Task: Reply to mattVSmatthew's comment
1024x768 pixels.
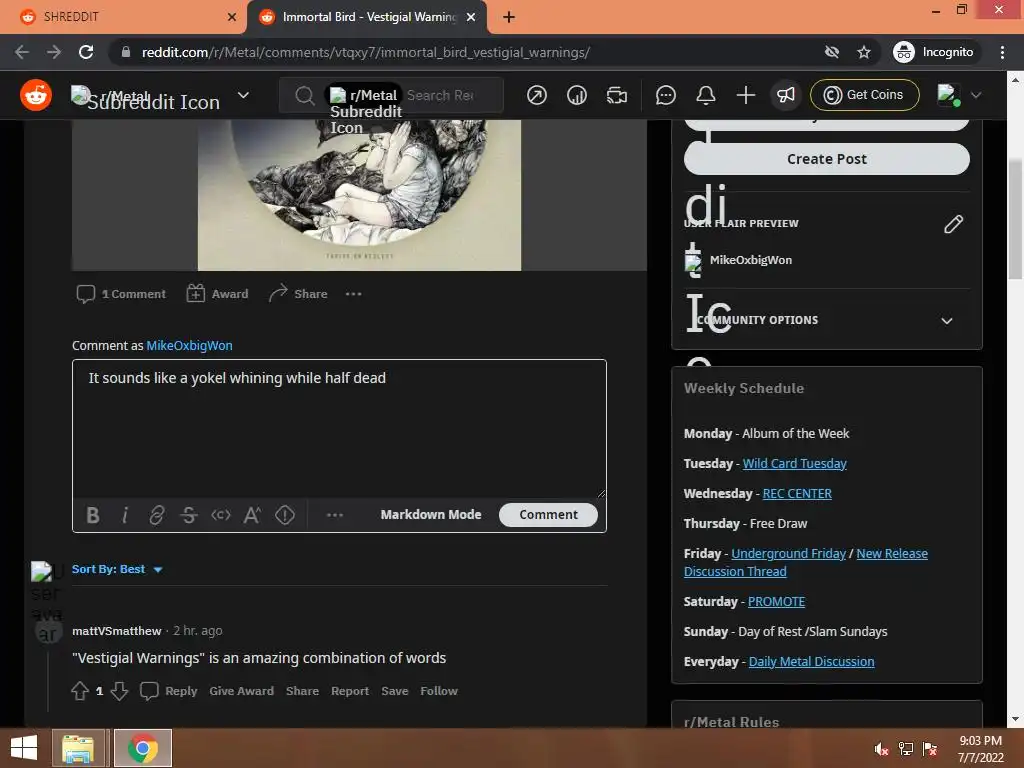Action: click(x=168, y=691)
